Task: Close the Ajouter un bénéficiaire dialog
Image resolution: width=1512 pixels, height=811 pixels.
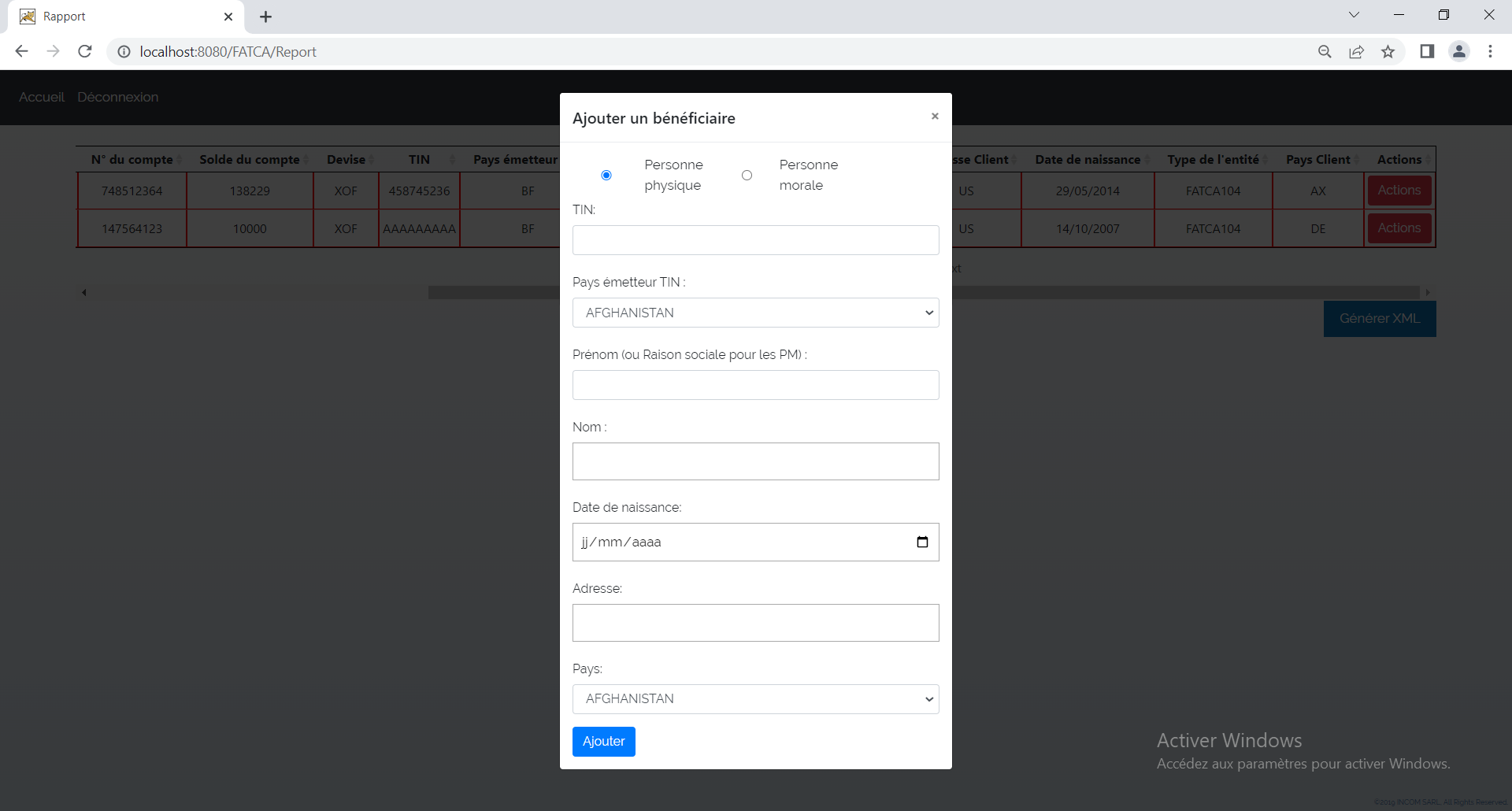Action: coord(935,117)
